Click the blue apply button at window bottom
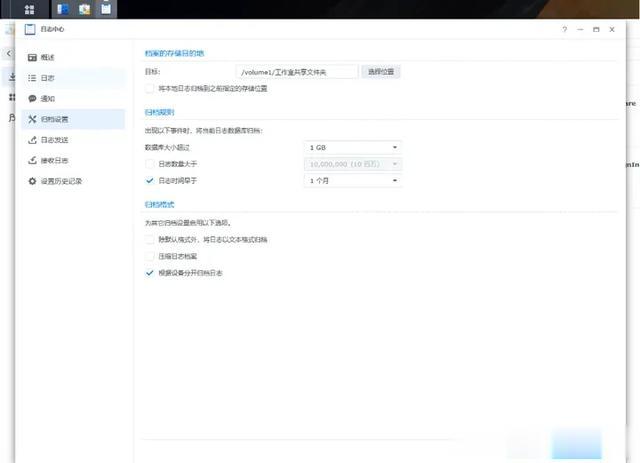The height and width of the screenshot is (463, 640). [576, 444]
